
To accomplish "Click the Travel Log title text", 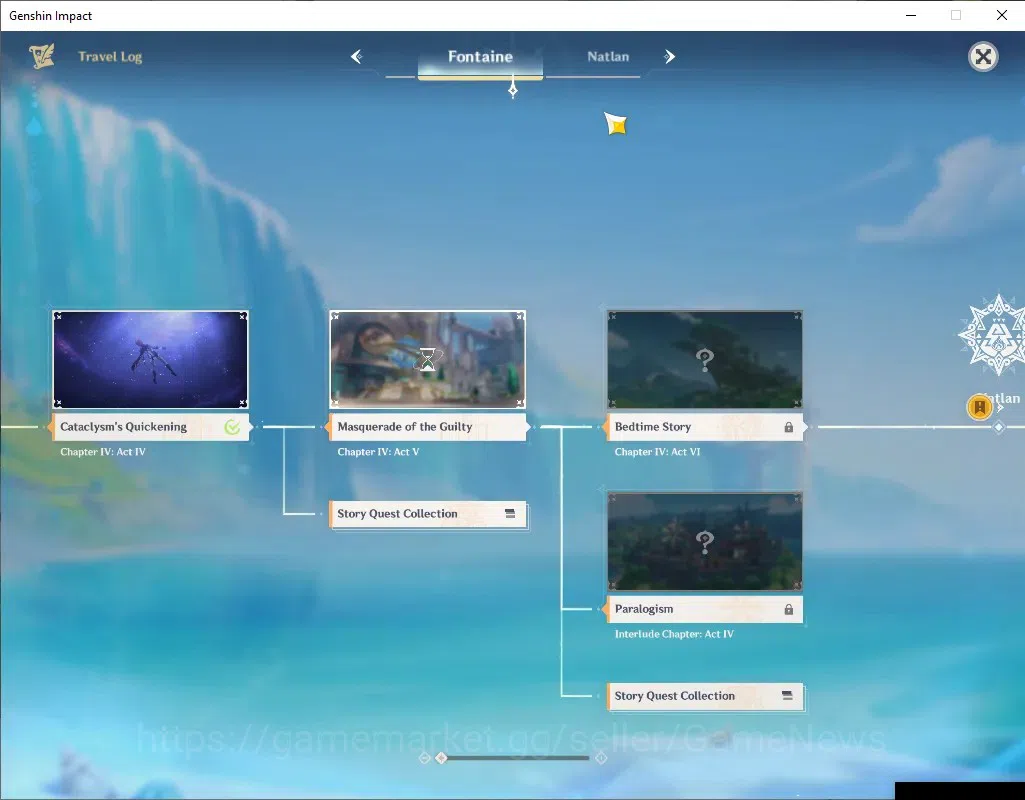I will tap(110, 57).
